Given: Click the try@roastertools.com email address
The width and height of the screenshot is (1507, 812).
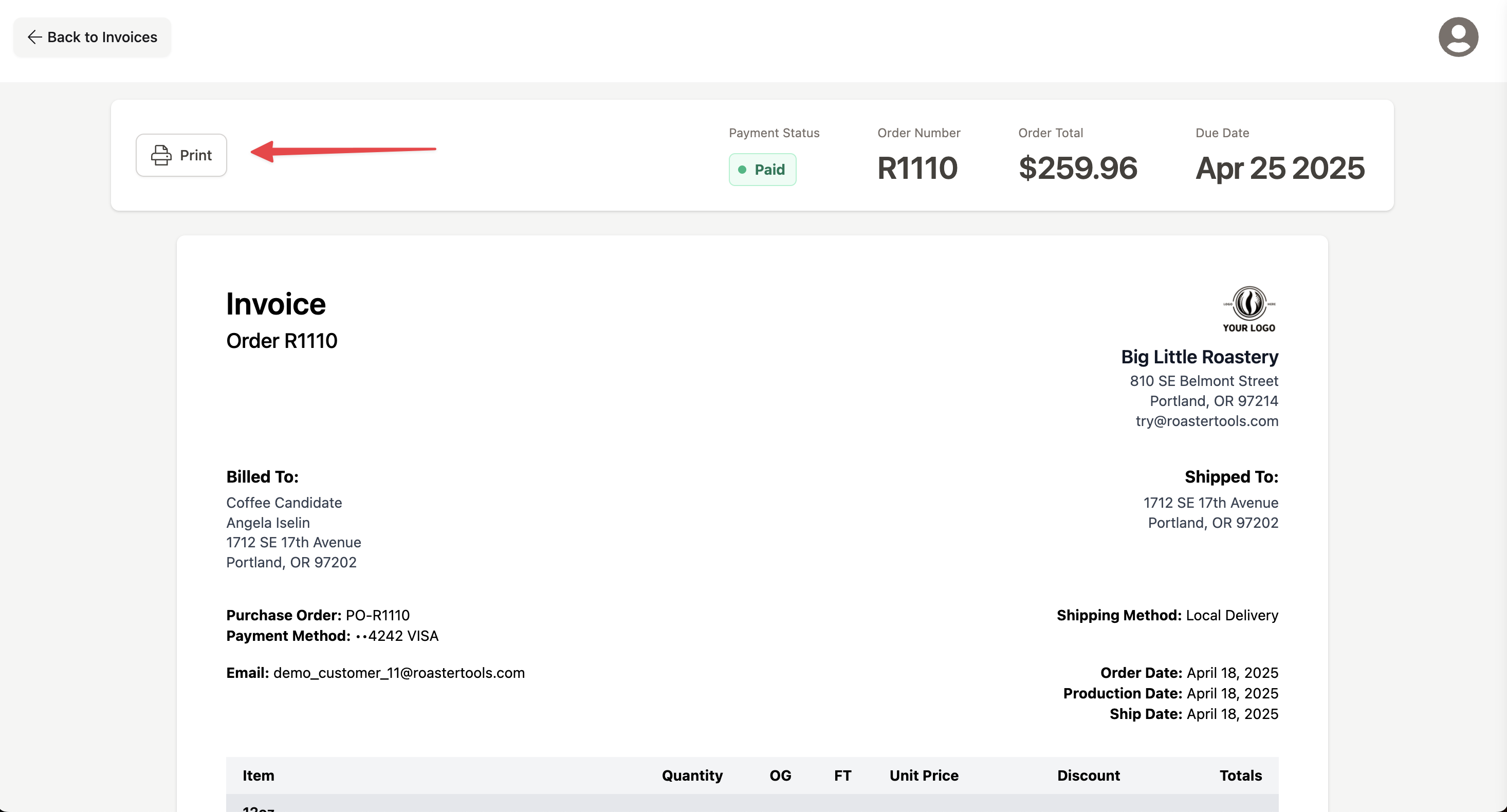Looking at the screenshot, I should 1207,421.
